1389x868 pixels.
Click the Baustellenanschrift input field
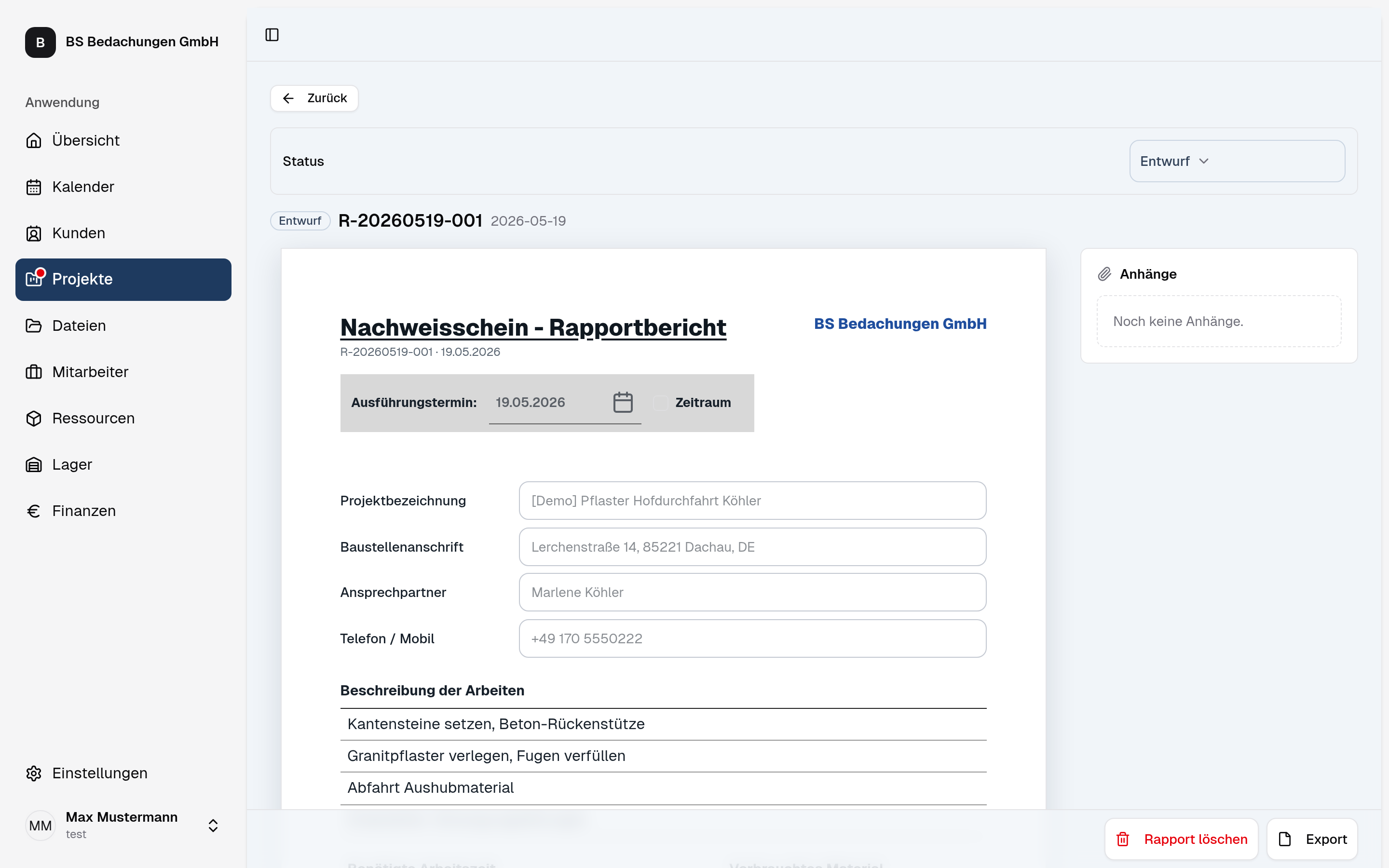(752, 547)
